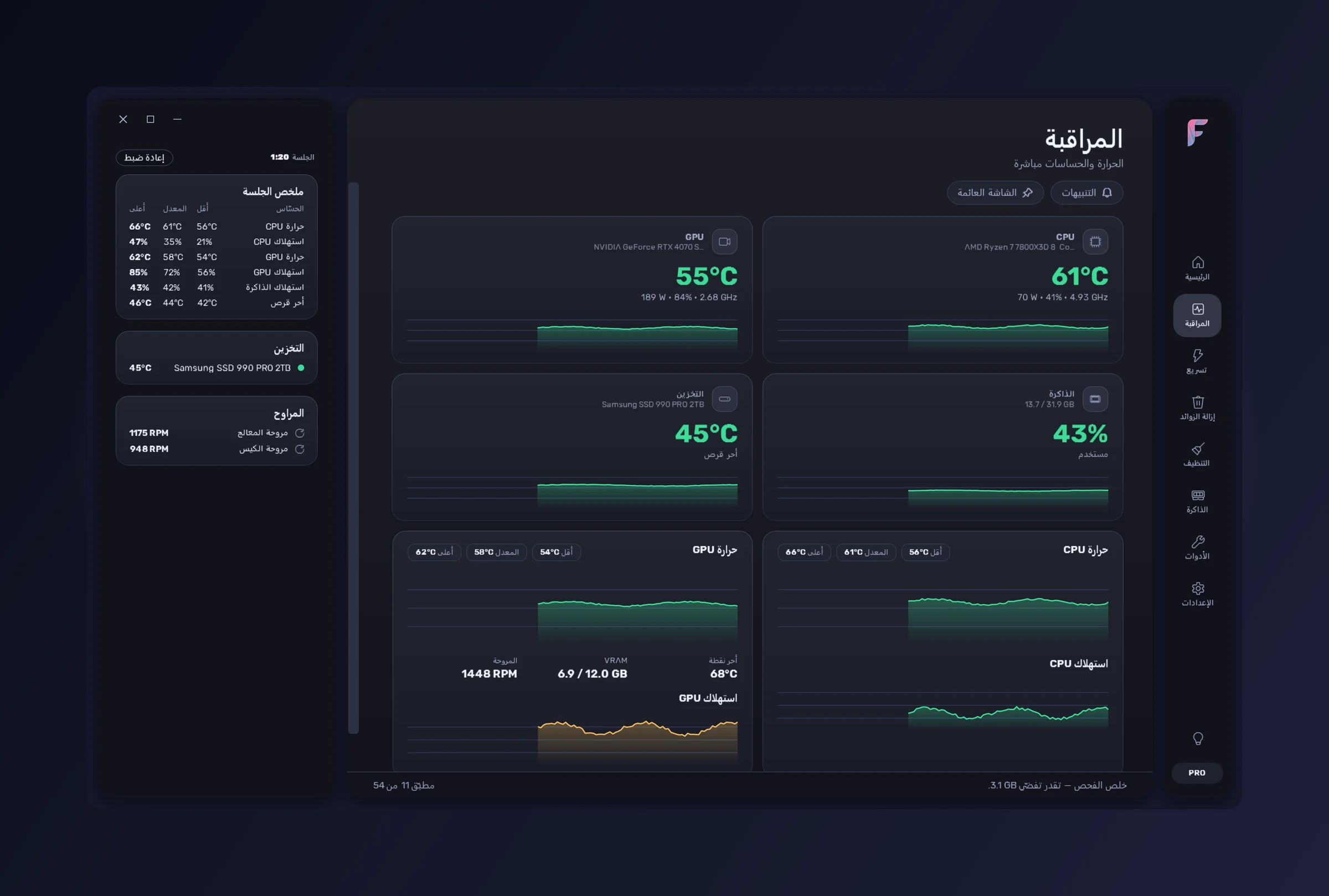Open the التنبيهات alerts button
1329x896 pixels.
(x=1087, y=193)
